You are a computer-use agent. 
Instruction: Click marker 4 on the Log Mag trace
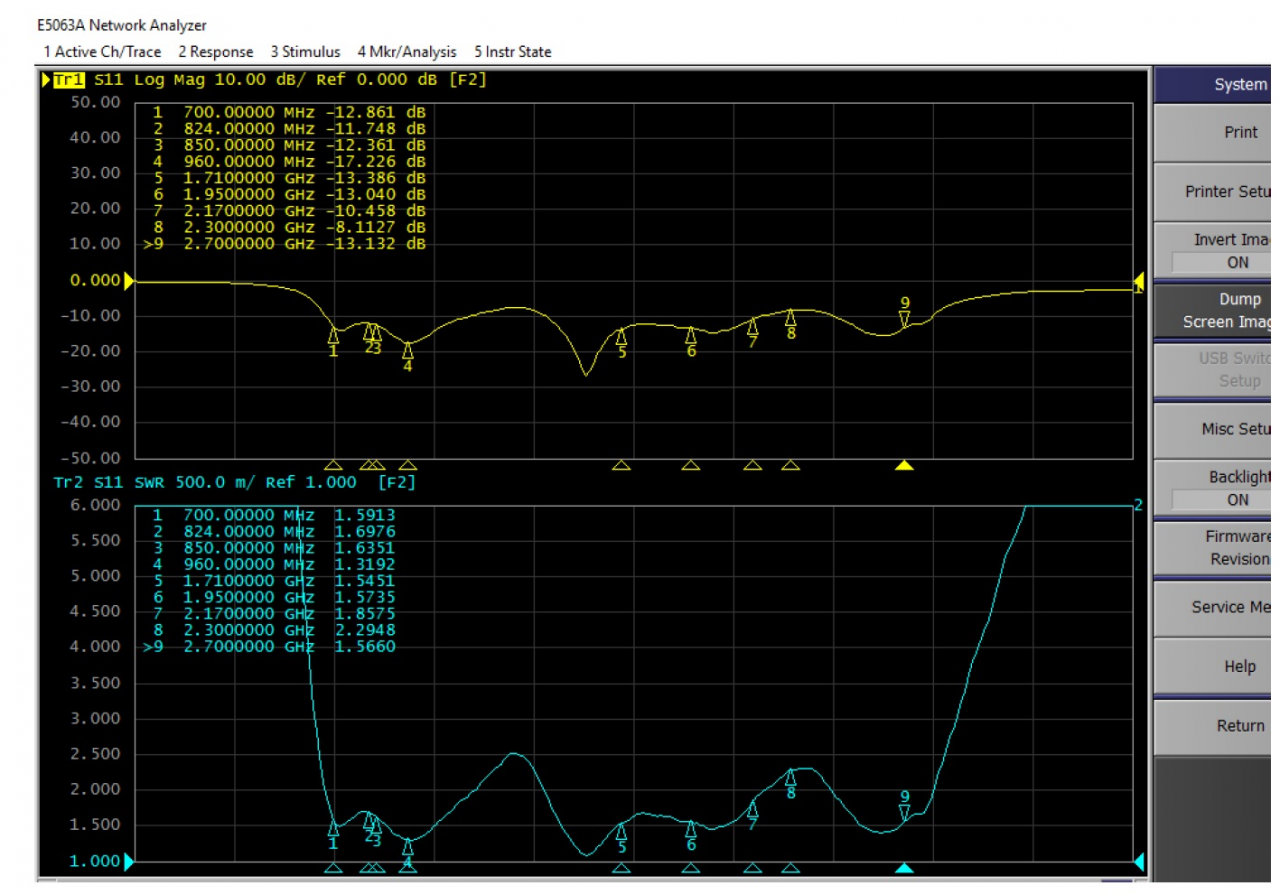[408, 349]
